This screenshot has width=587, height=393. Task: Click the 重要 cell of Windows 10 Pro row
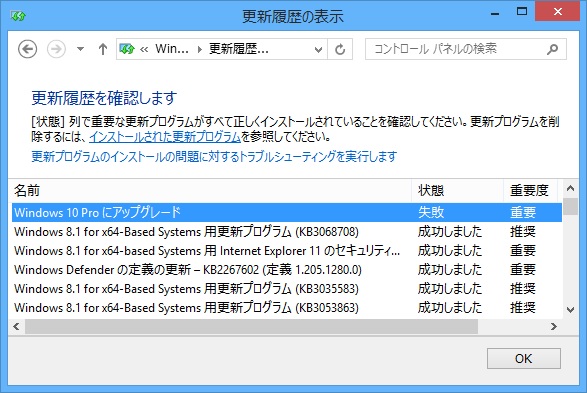pyautogui.click(x=523, y=213)
